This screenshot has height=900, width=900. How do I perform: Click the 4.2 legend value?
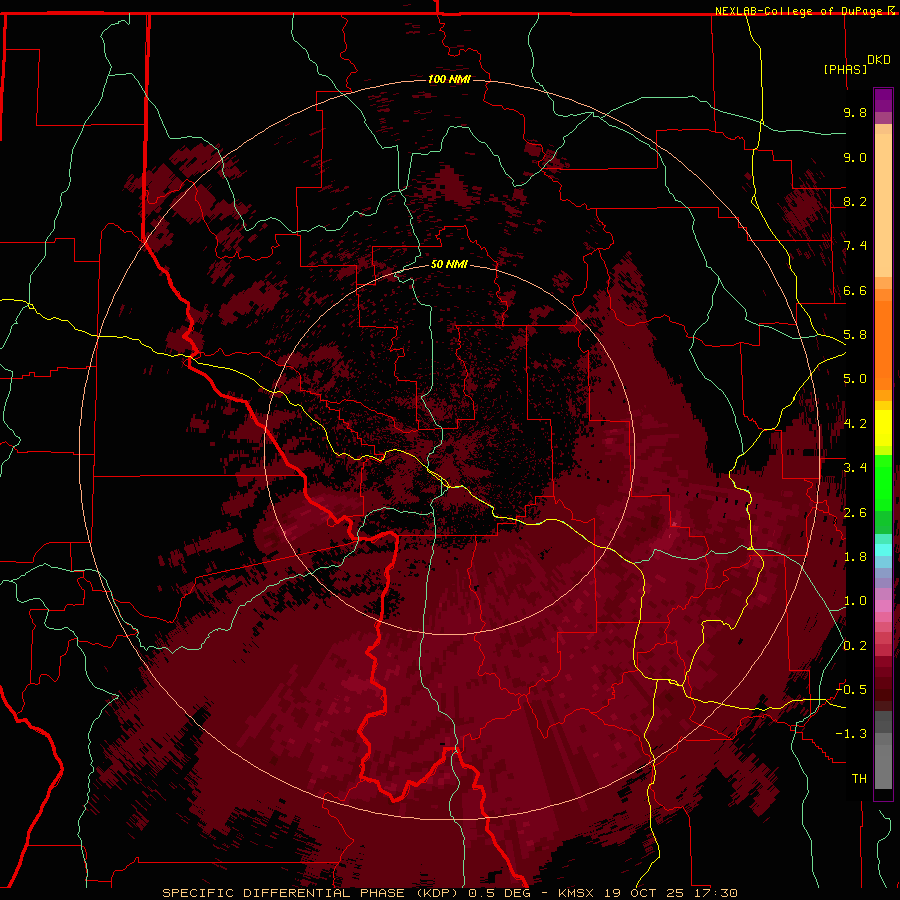point(855,424)
